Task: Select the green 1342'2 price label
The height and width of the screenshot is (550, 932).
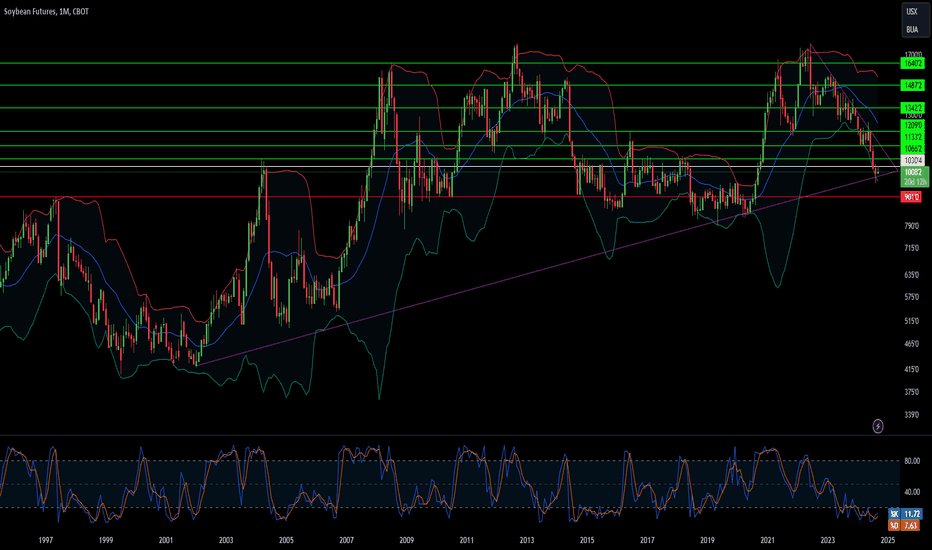Action: coord(912,108)
